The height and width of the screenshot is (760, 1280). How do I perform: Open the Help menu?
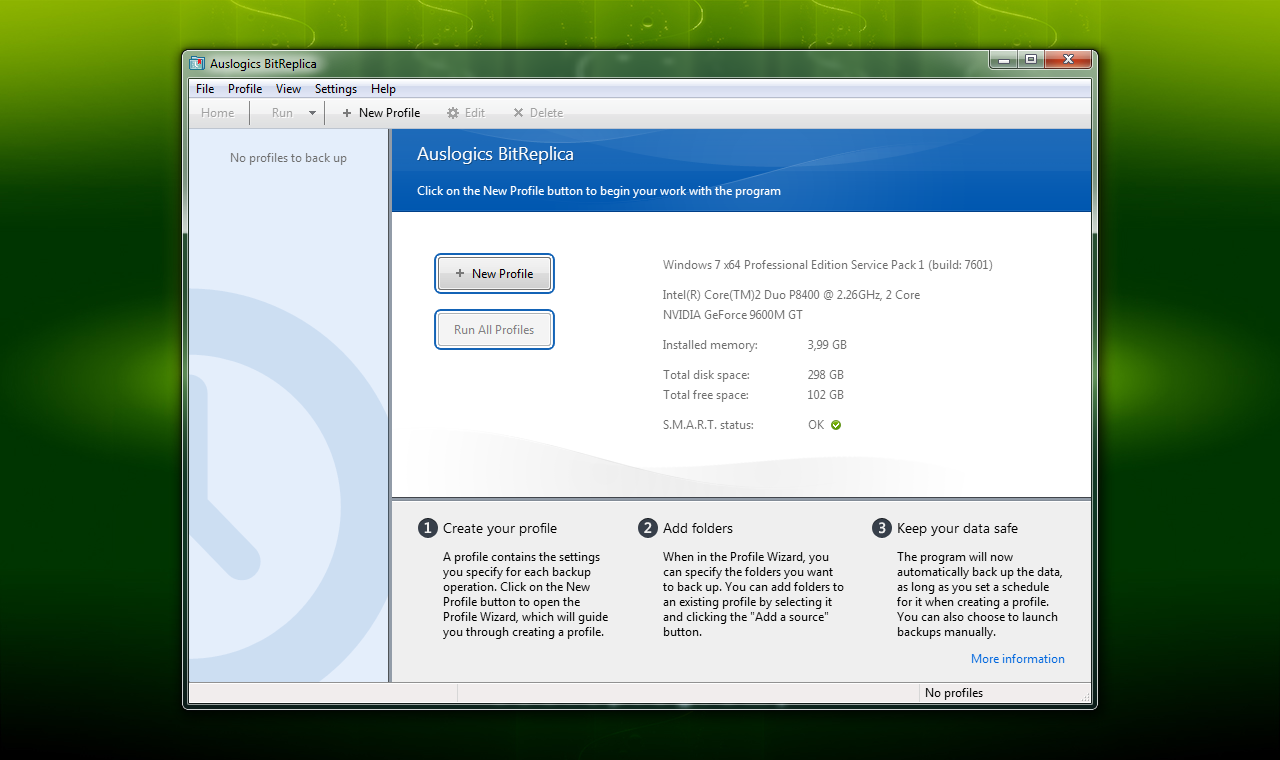383,89
